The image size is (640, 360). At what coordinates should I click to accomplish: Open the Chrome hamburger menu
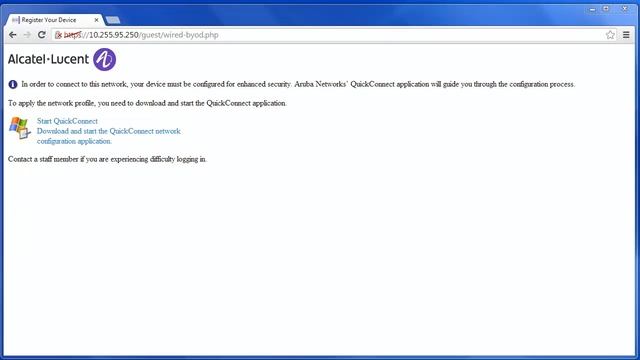coord(626,35)
